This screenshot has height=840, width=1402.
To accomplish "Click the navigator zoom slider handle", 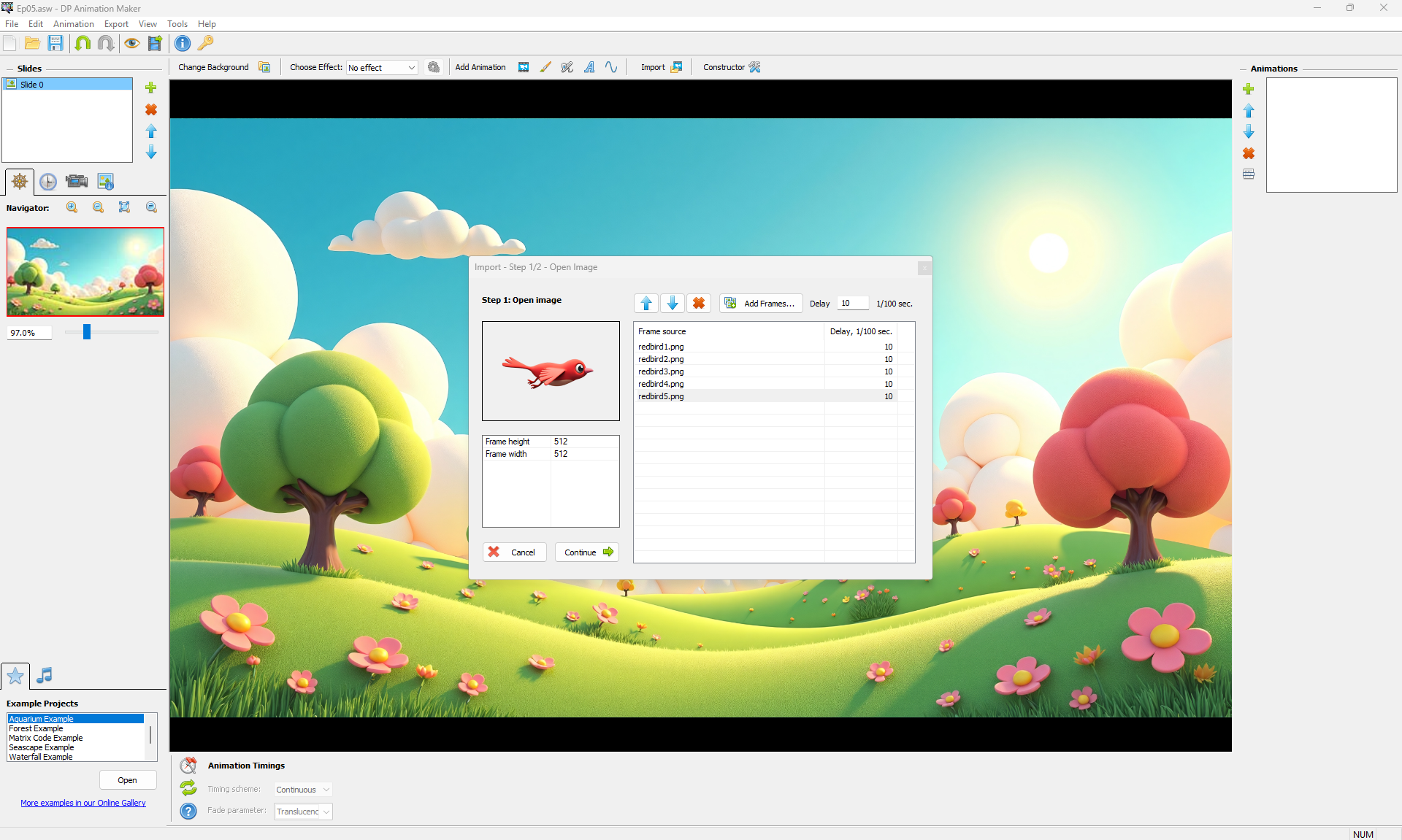I will pyautogui.click(x=87, y=332).
